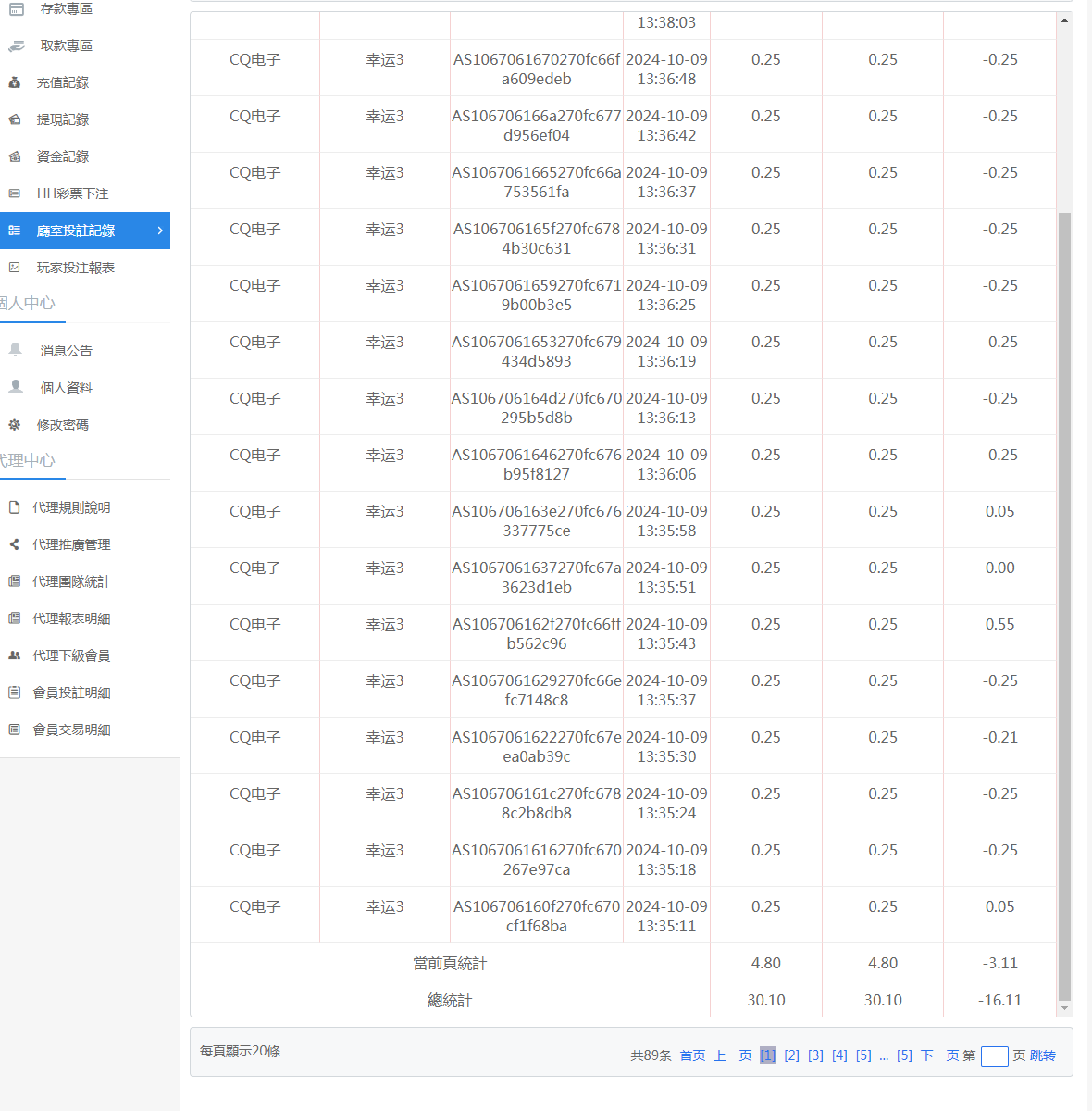The width and height of the screenshot is (1092, 1111).
Task: Jump to page 3 in pagination
Action: coord(815,1055)
